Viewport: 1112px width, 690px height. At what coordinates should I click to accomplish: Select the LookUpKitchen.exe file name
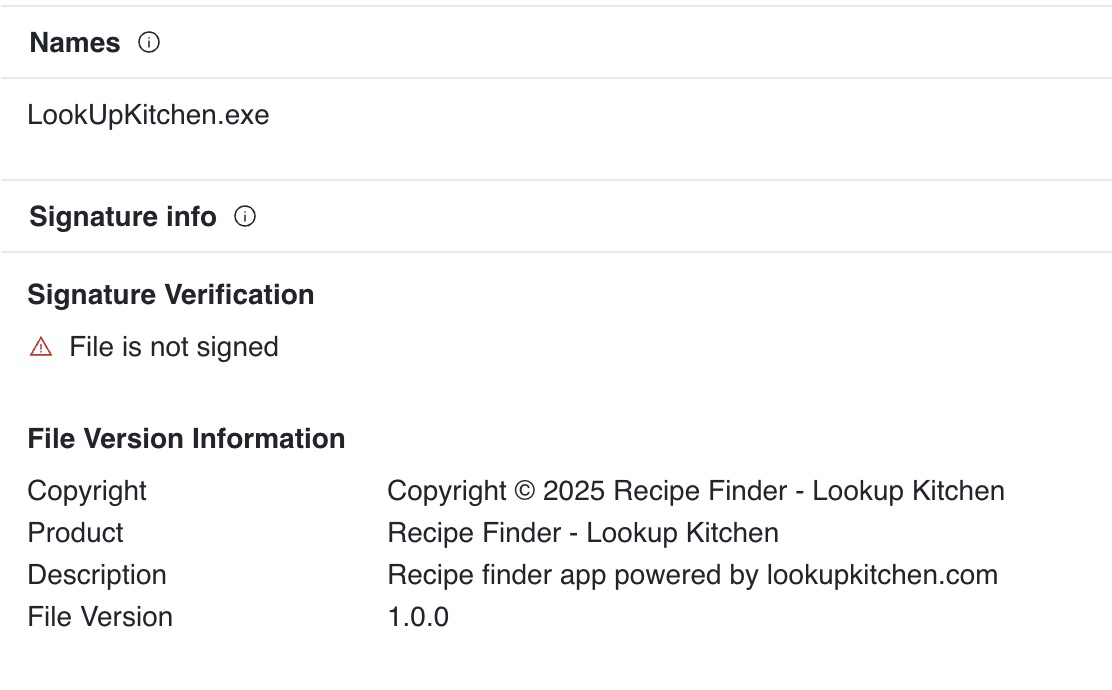(148, 115)
